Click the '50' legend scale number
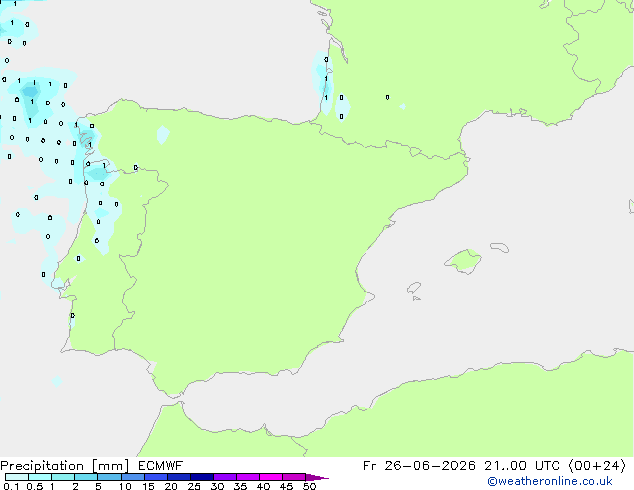This screenshot has width=634, height=490. pyautogui.click(x=309, y=486)
